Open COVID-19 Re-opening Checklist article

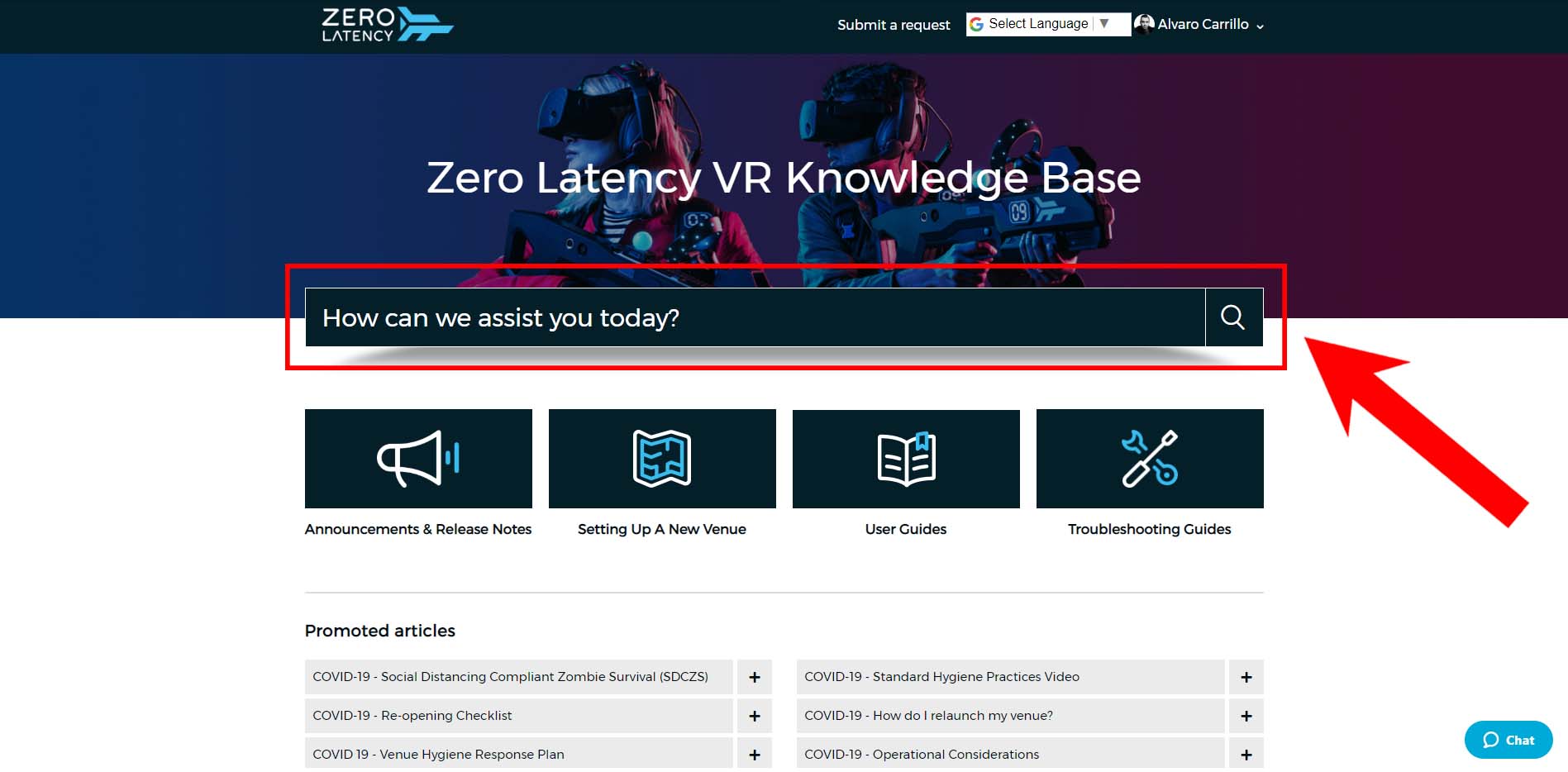pyautogui.click(x=518, y=716)
